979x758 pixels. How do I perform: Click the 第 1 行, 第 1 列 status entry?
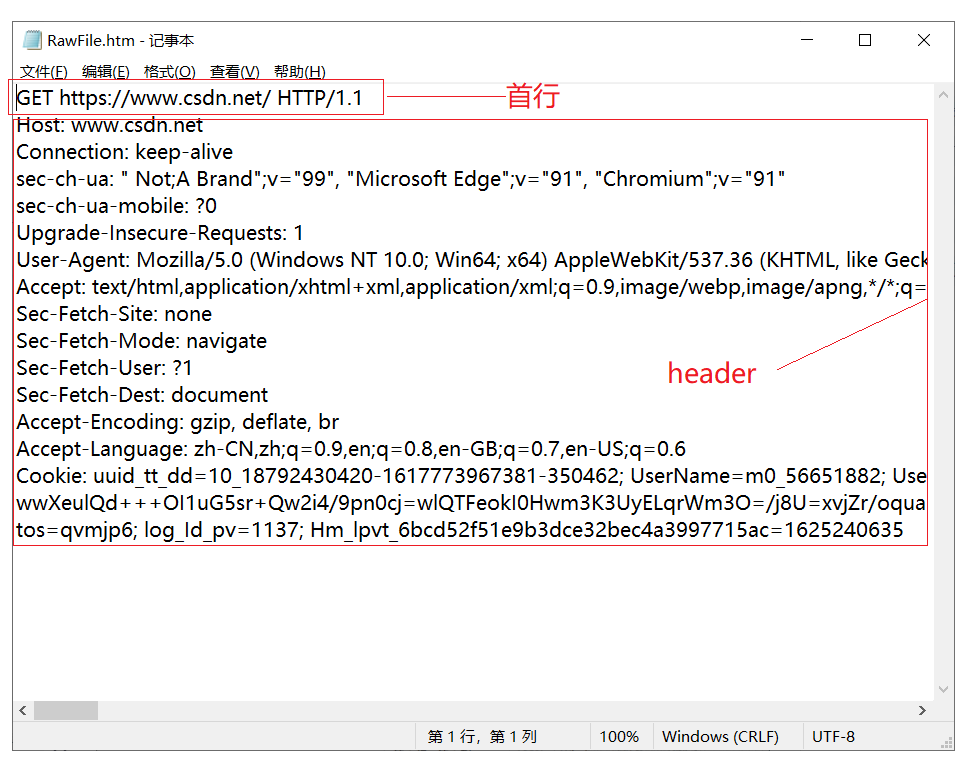[x=482, y=737]
